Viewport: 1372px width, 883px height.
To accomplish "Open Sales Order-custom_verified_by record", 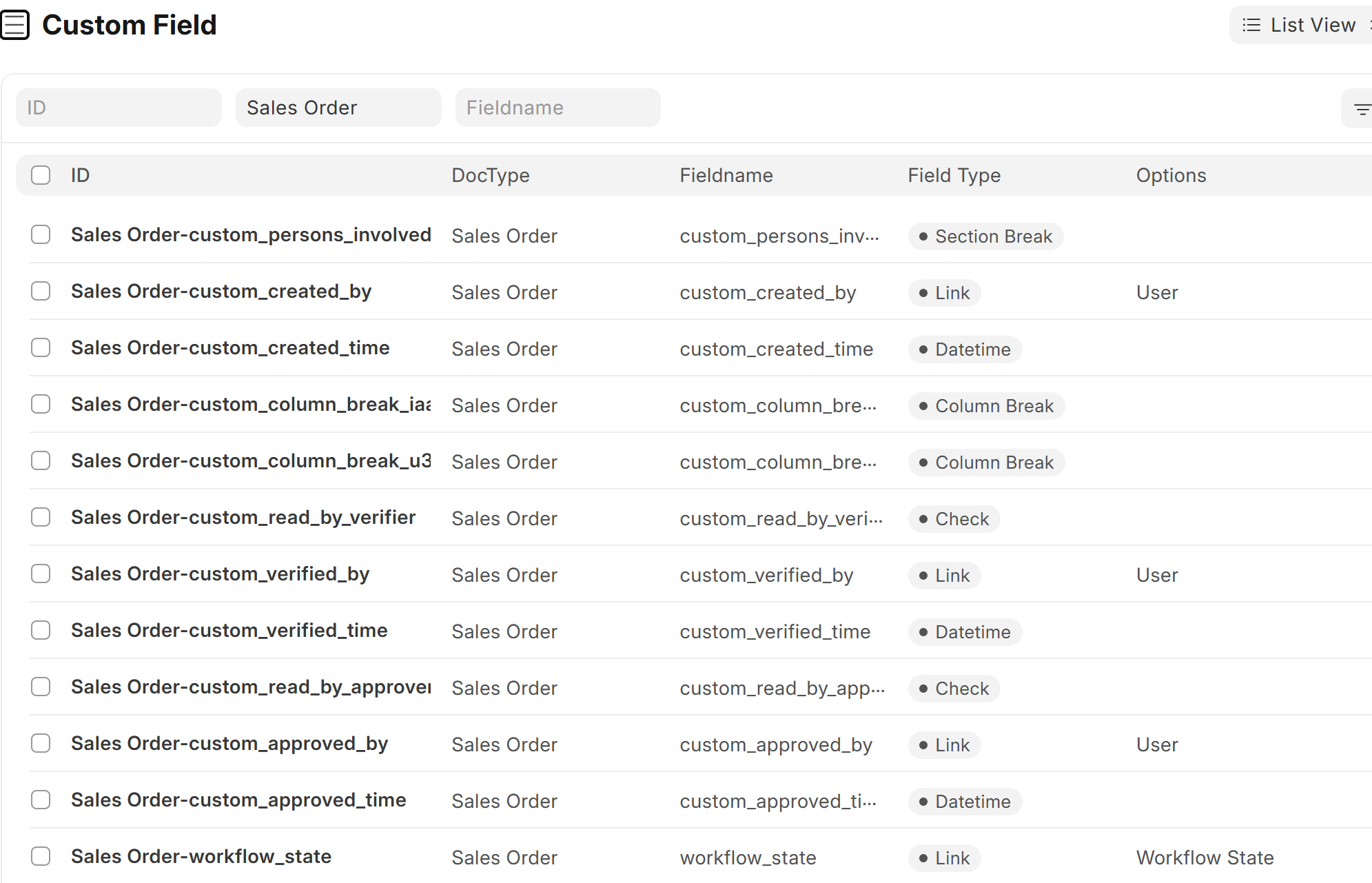I will pyautogui.click(x=220, y=574).
